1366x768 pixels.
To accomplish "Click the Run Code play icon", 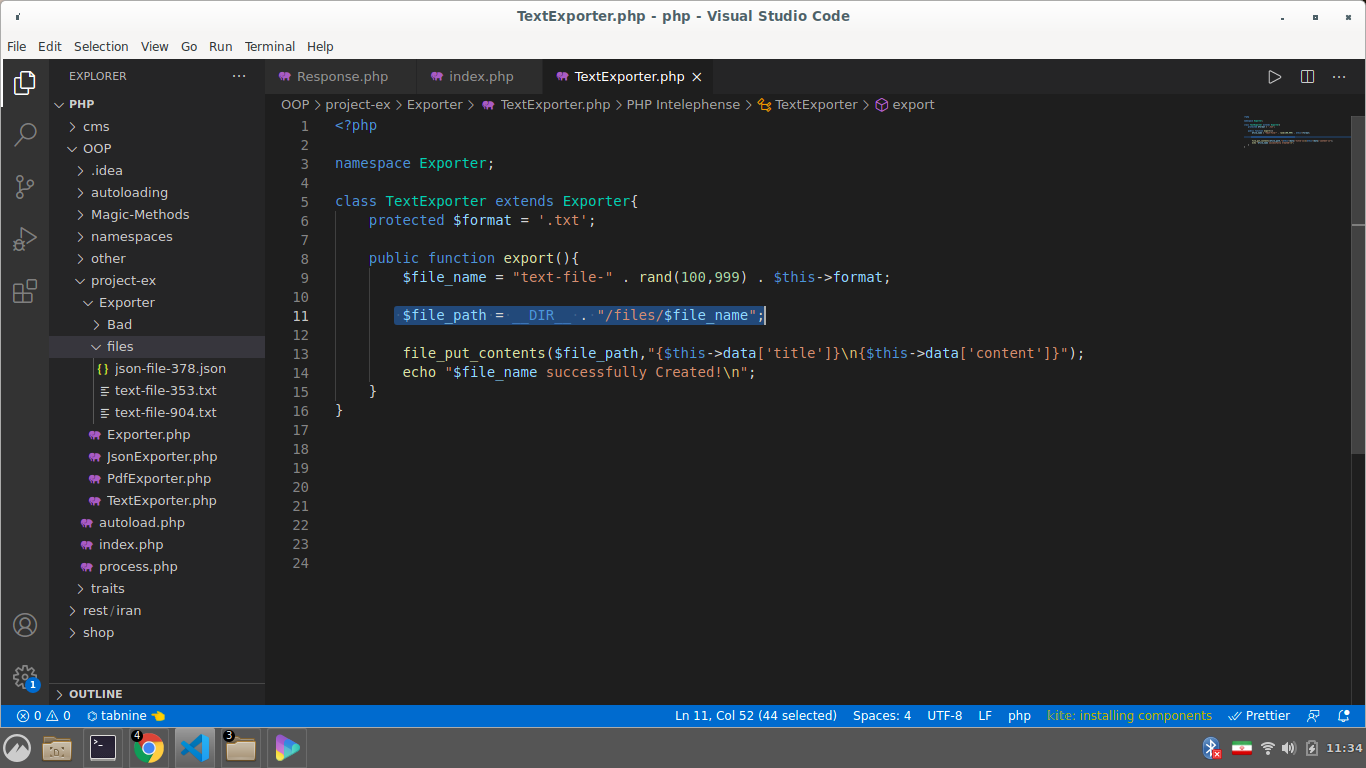I will click(1274, 77).
